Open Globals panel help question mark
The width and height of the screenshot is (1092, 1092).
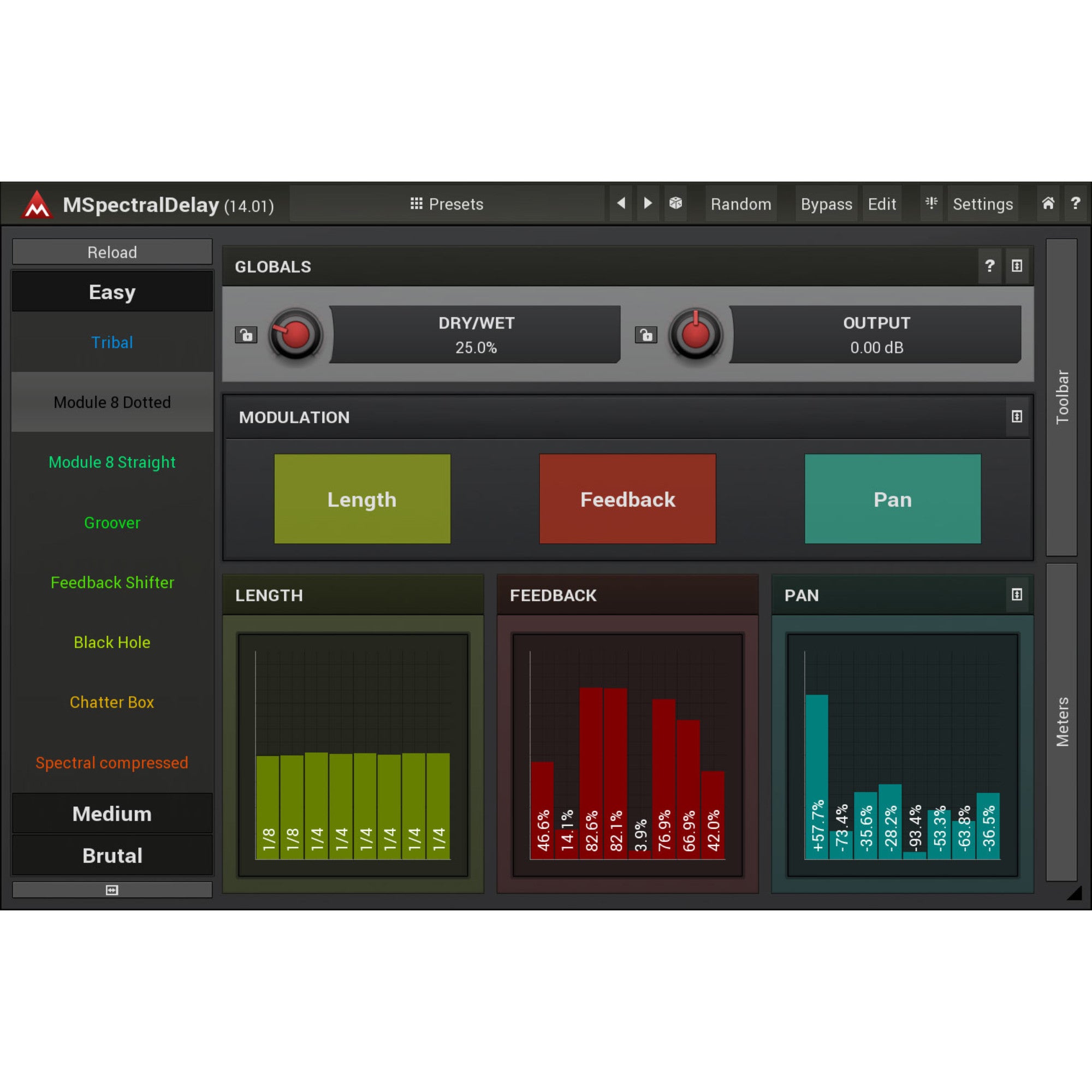pyautogui.click(x=989, y=266)
